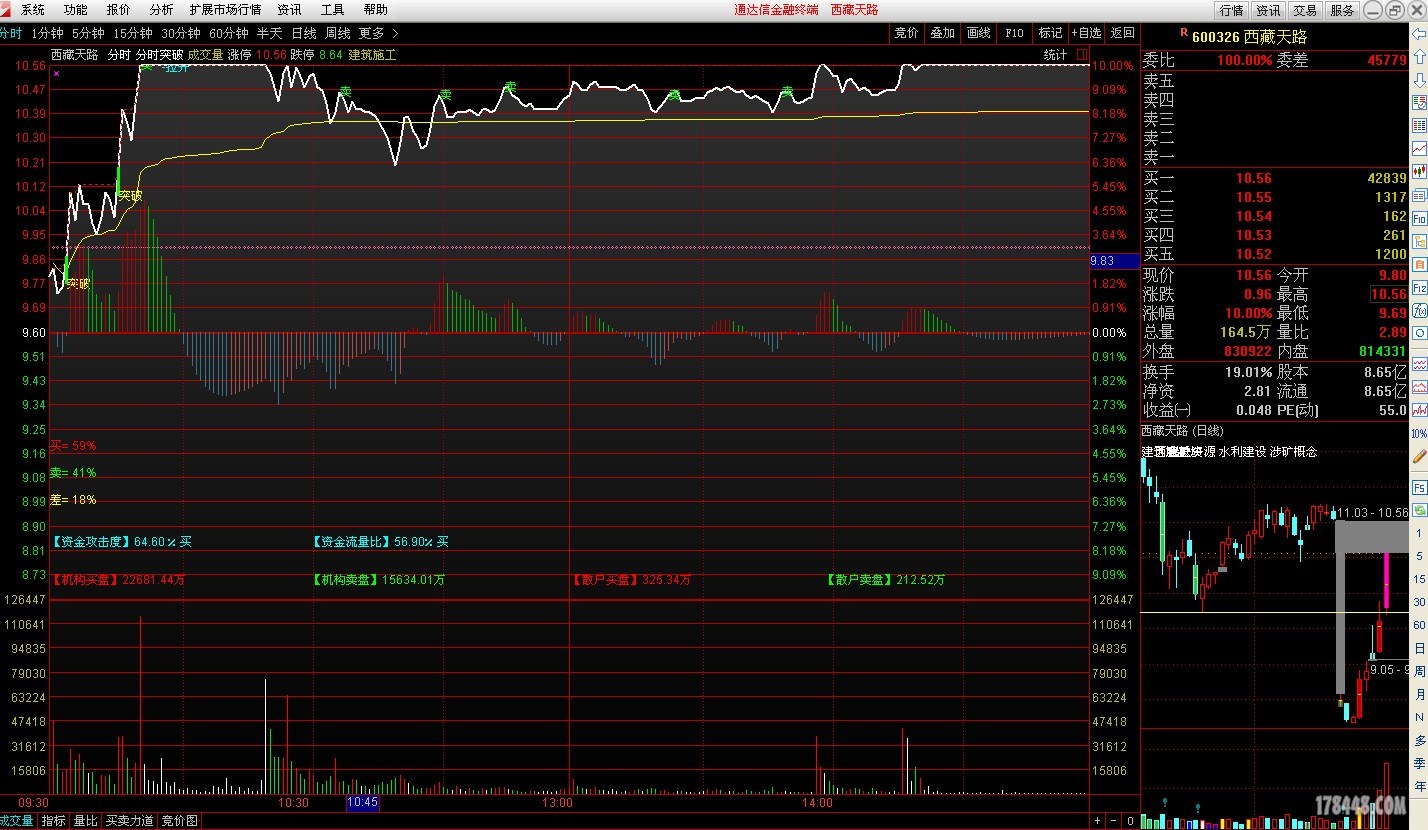1428x830 pixels.
Task: Select 60-minute period in right sidebar
Action: (1419, 625)
